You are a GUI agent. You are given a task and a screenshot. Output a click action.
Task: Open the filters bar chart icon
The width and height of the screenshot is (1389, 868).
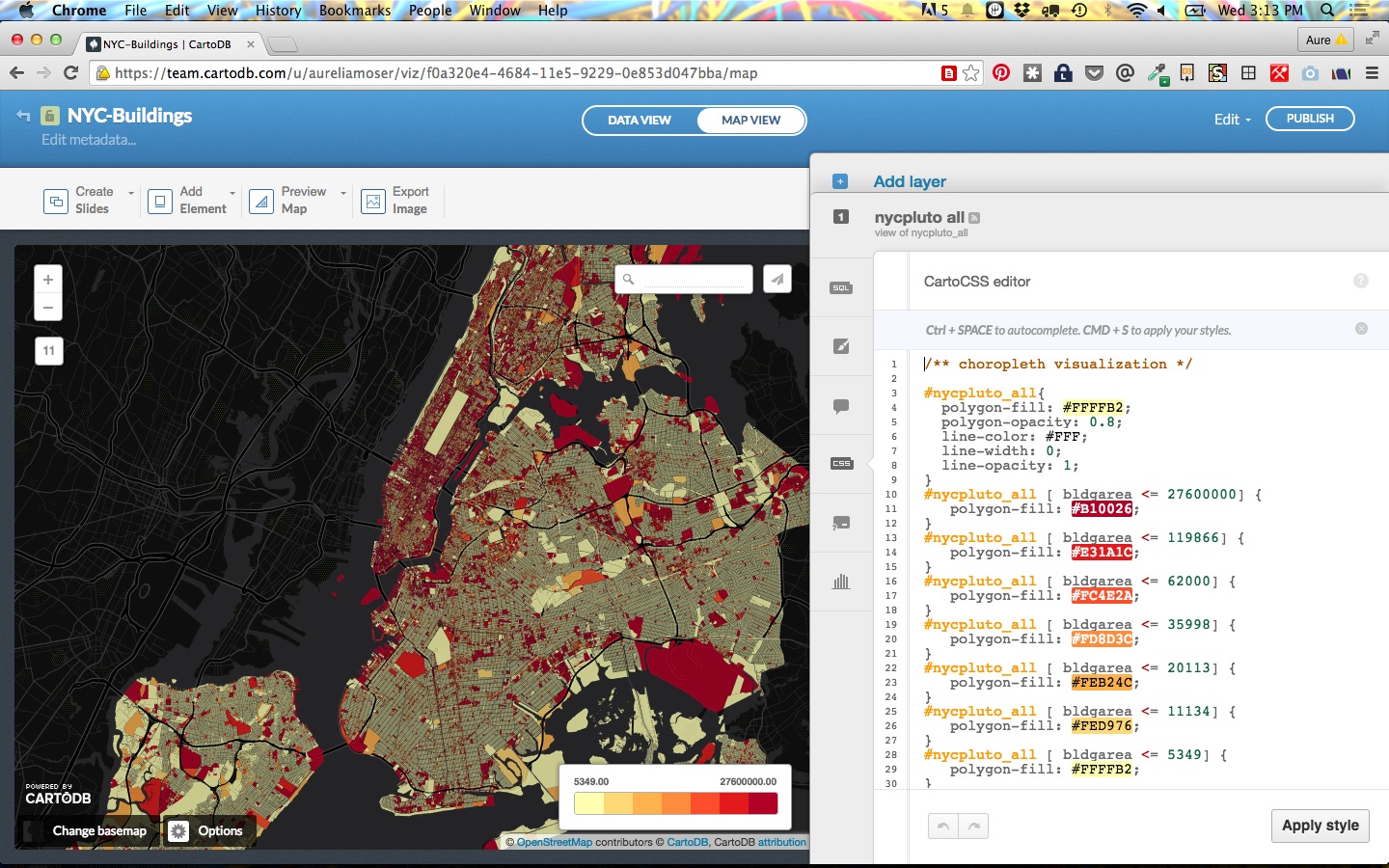point(841,582)
